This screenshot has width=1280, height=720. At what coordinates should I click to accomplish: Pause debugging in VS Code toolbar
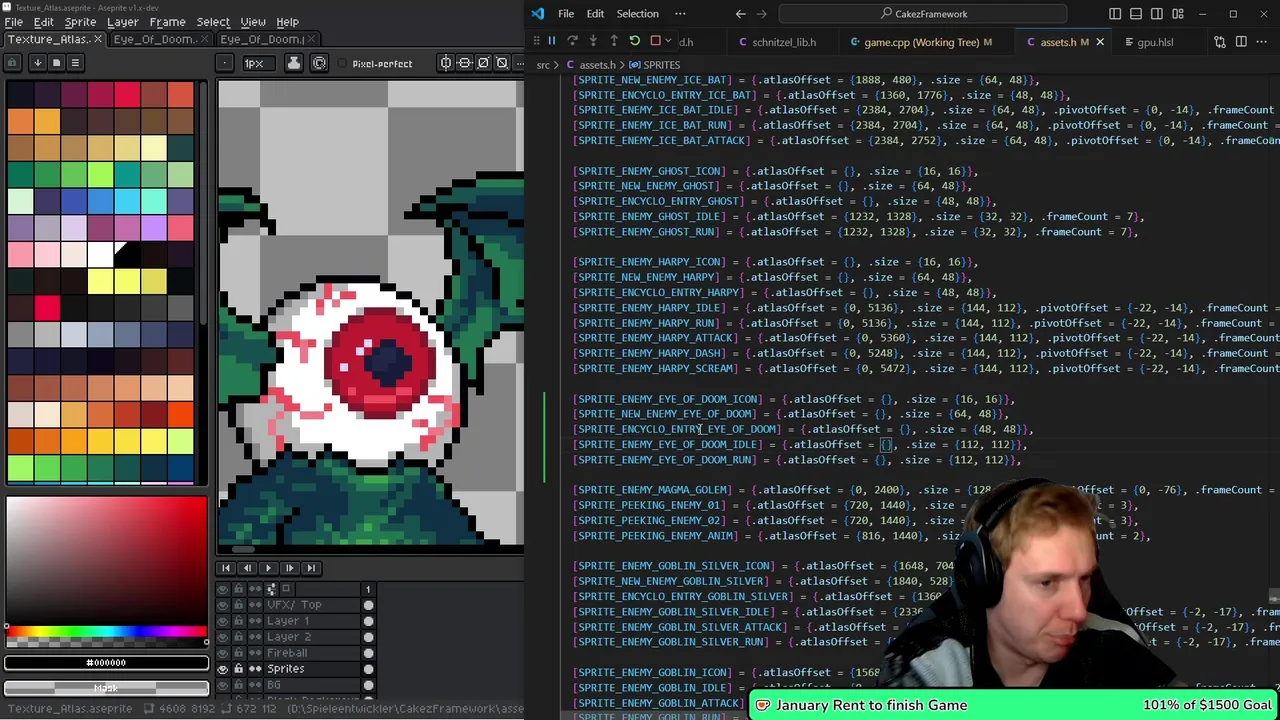pos(551,41)
